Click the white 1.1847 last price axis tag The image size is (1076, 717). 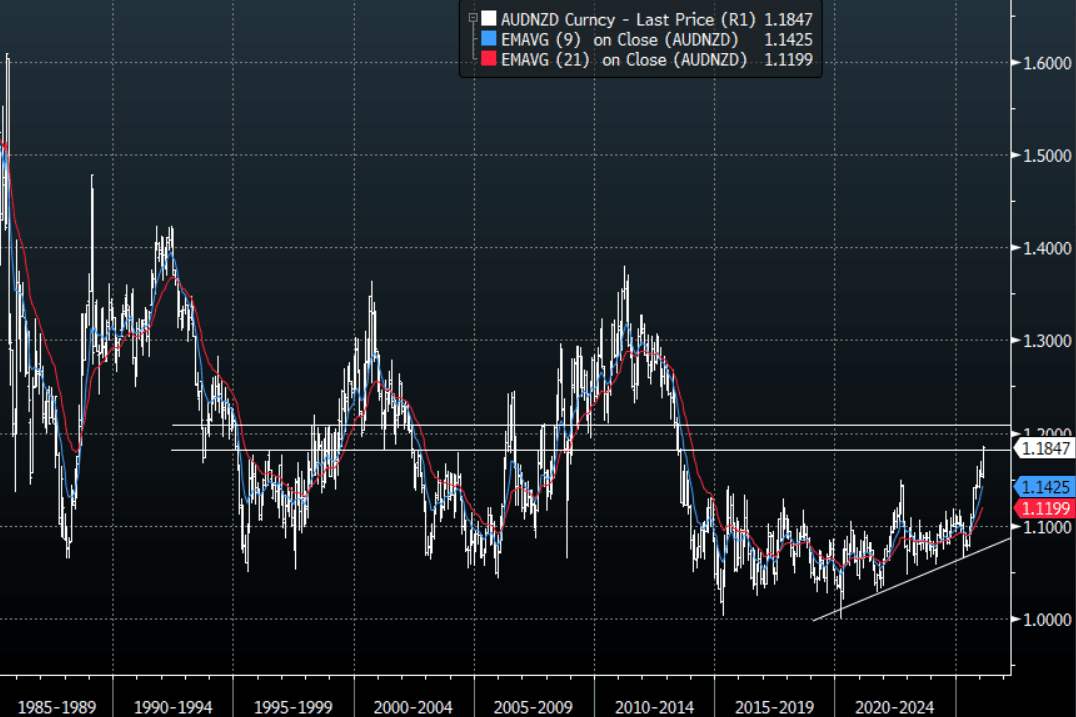(1044, 449)
